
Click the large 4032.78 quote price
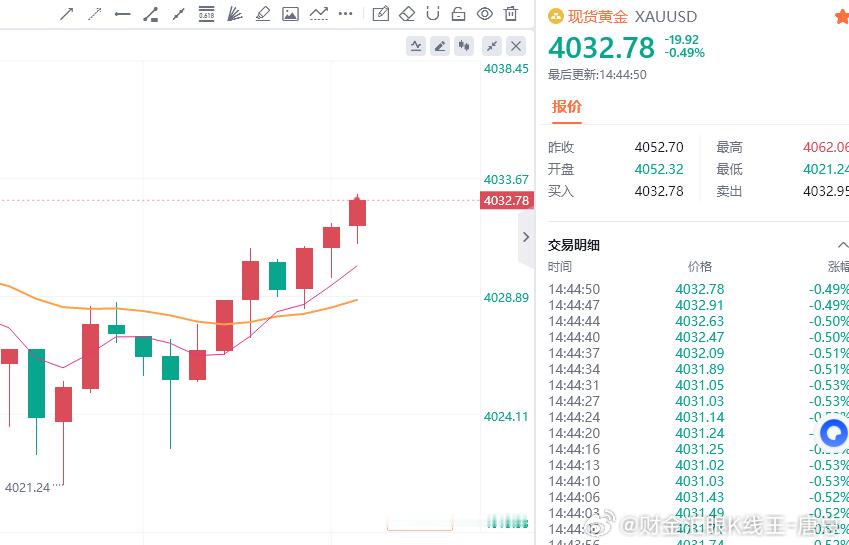602,48
